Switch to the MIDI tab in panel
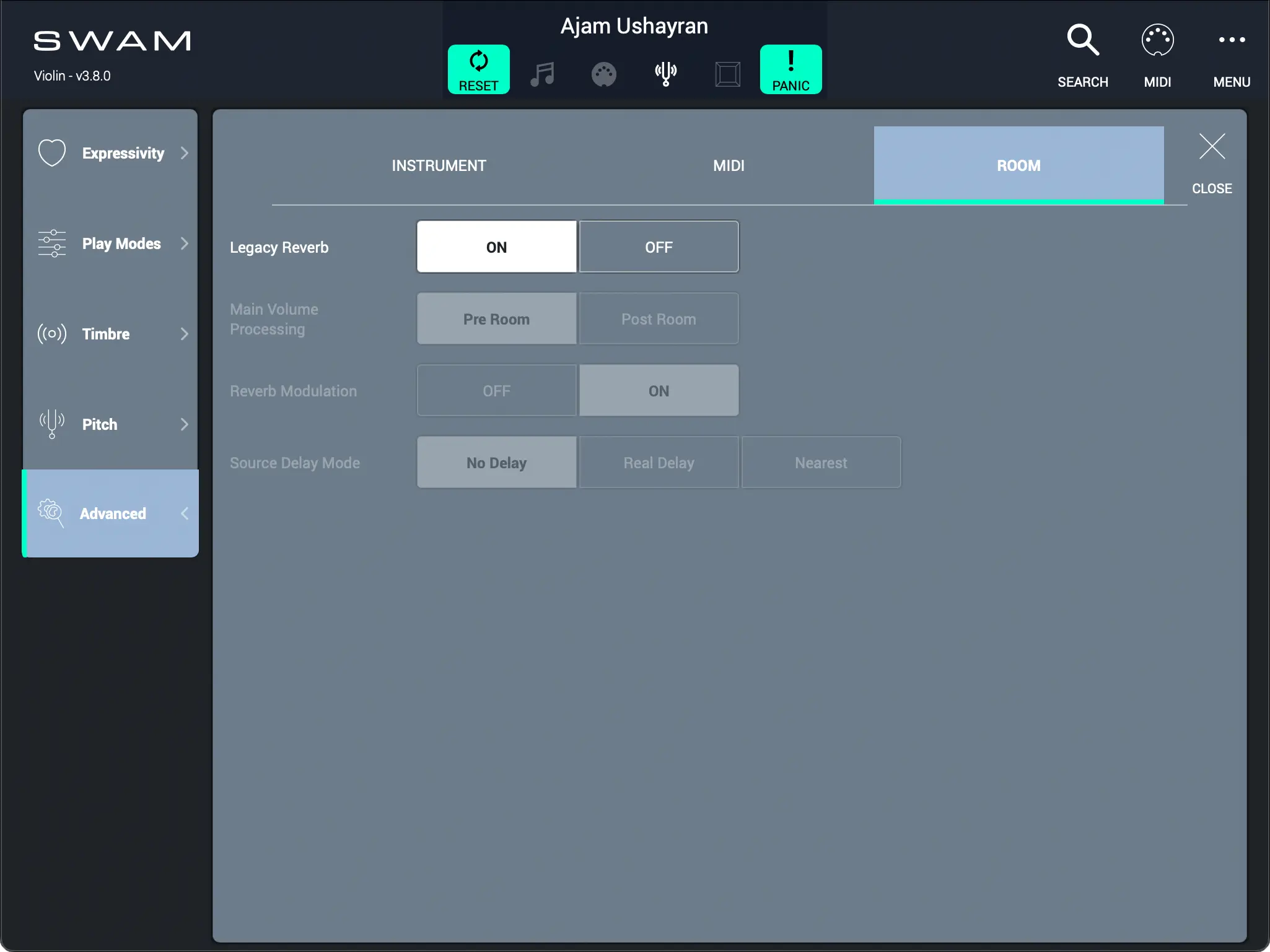This screenshot has width=1270, height=952. click(x=729, y=165)
